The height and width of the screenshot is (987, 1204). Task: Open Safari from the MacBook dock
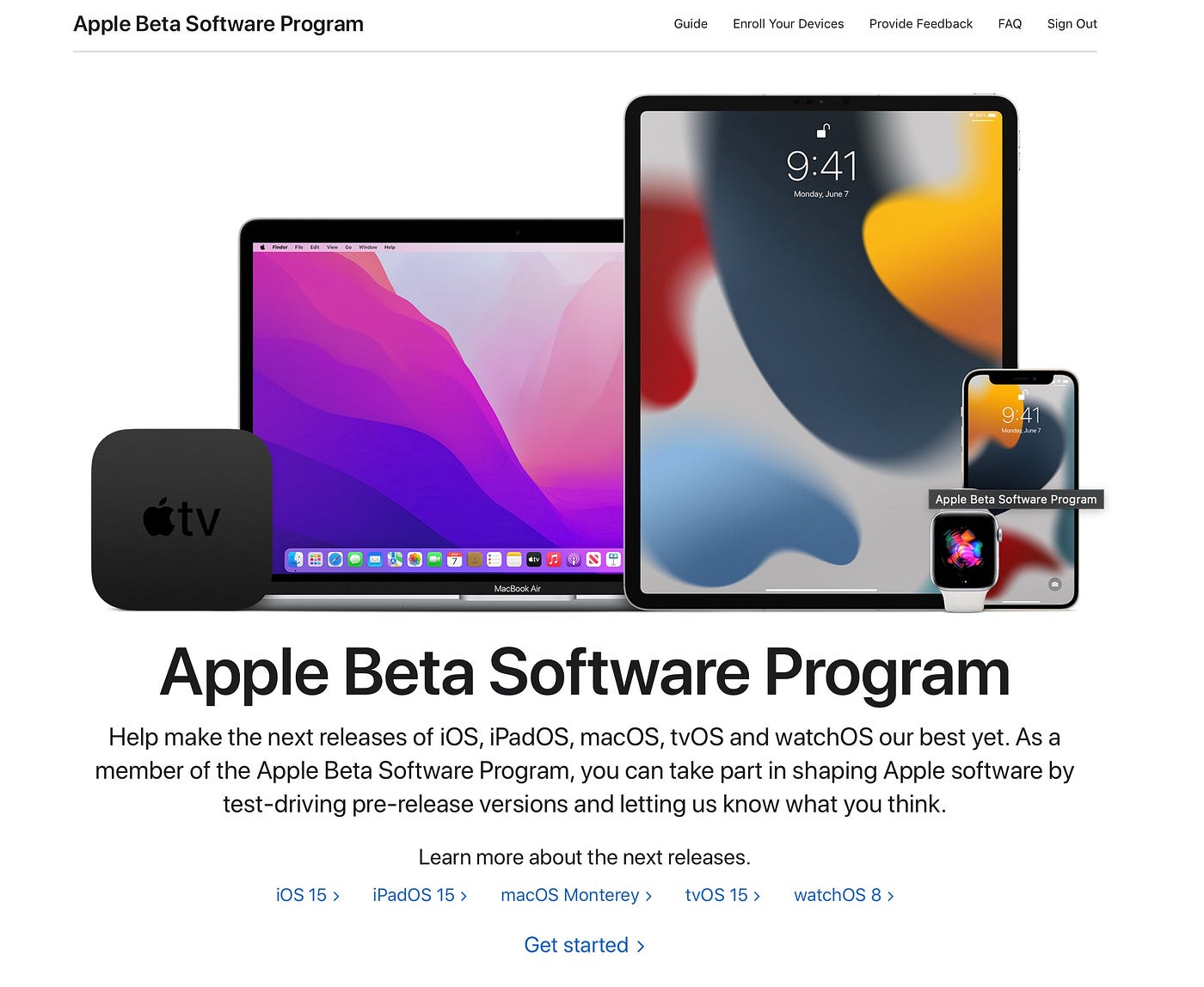click(x=335, y=560)
